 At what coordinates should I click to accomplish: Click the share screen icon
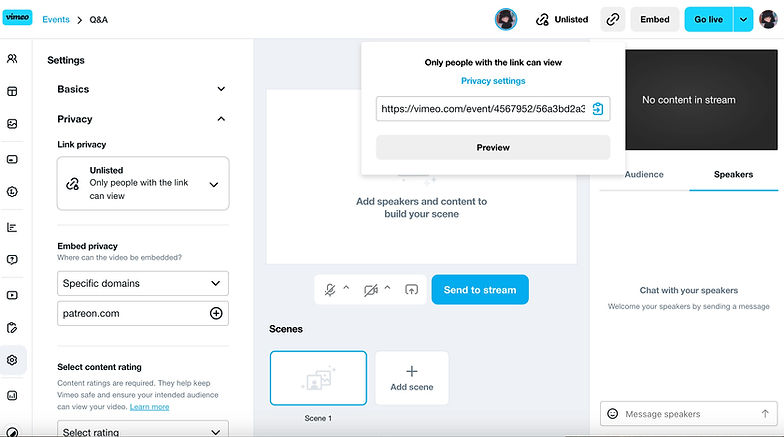411,290
